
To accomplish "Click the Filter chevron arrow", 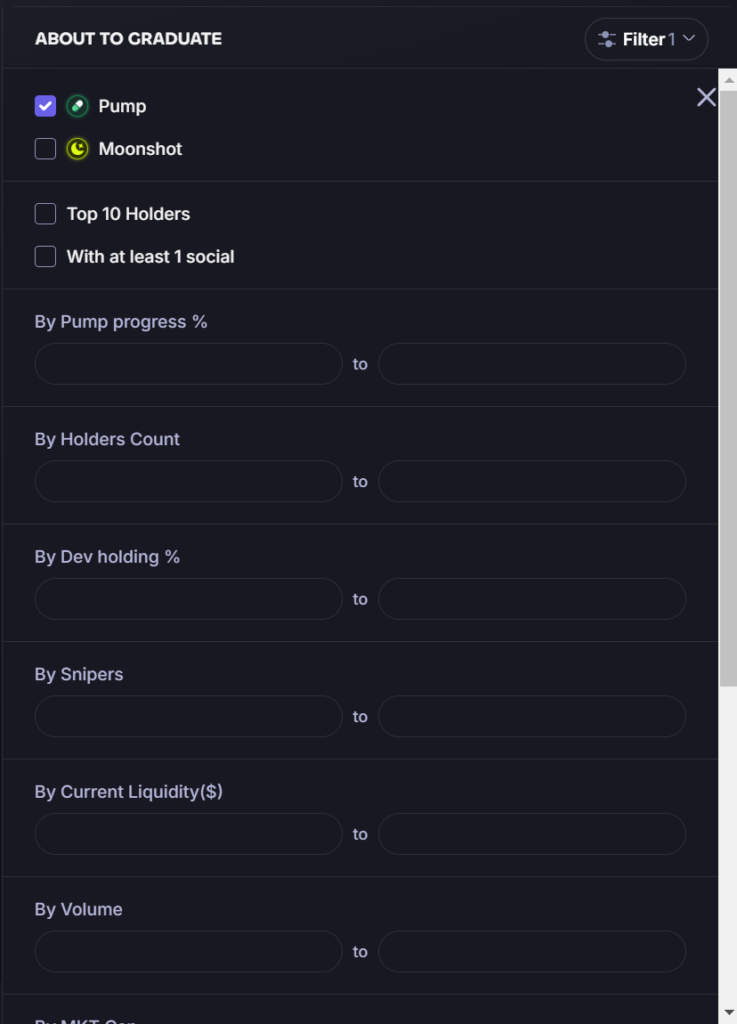I will [689, 39].
